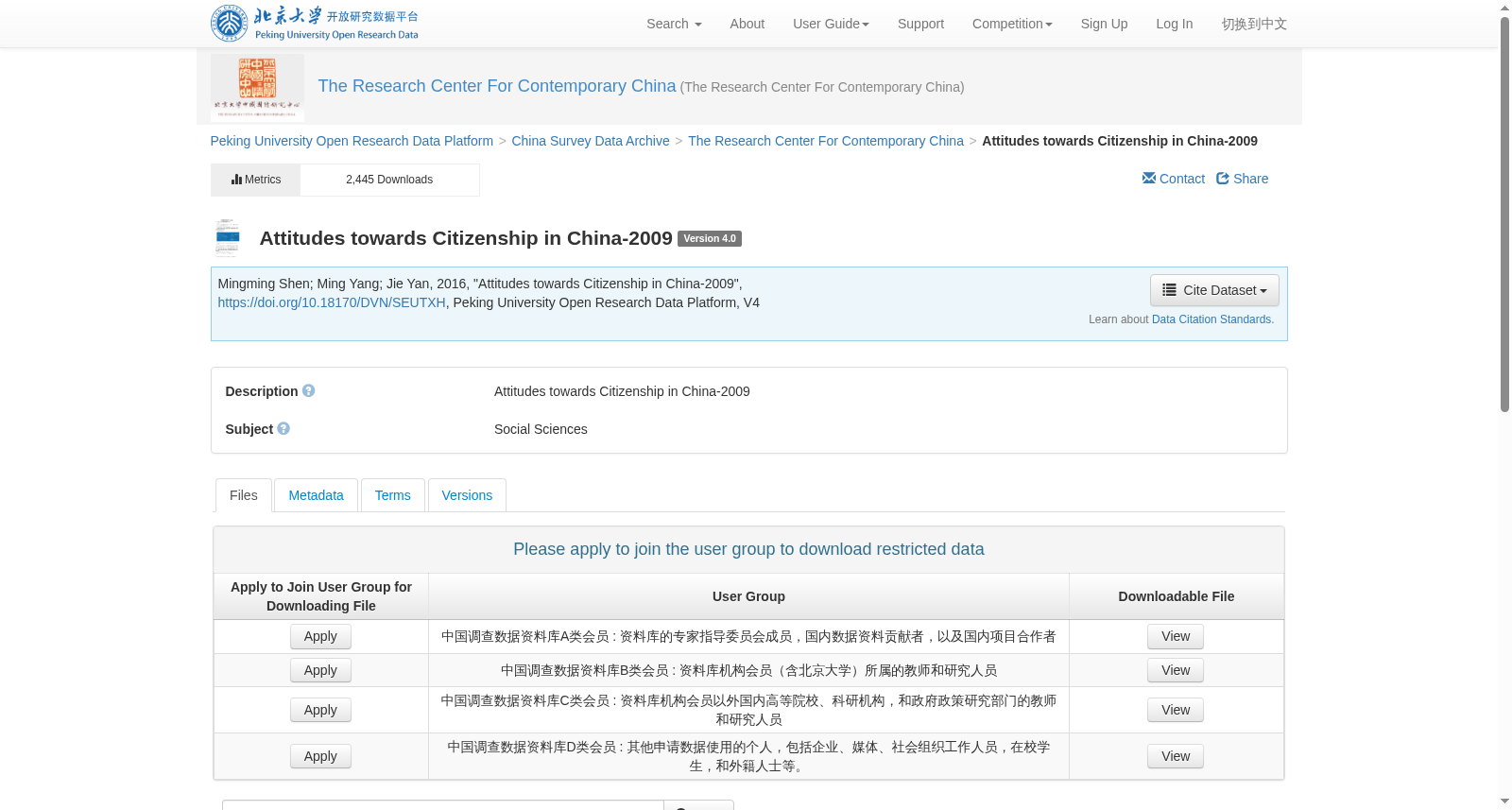Click the Version 4.0 badge
The height and width of the screenshot is (810, 1512).
[x=710, y=239]
